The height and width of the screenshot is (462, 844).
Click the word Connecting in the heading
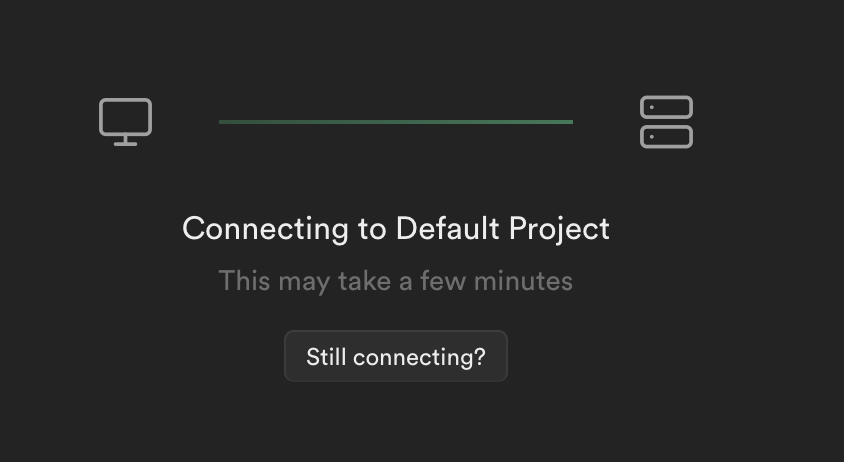click(x=265, y=229)
